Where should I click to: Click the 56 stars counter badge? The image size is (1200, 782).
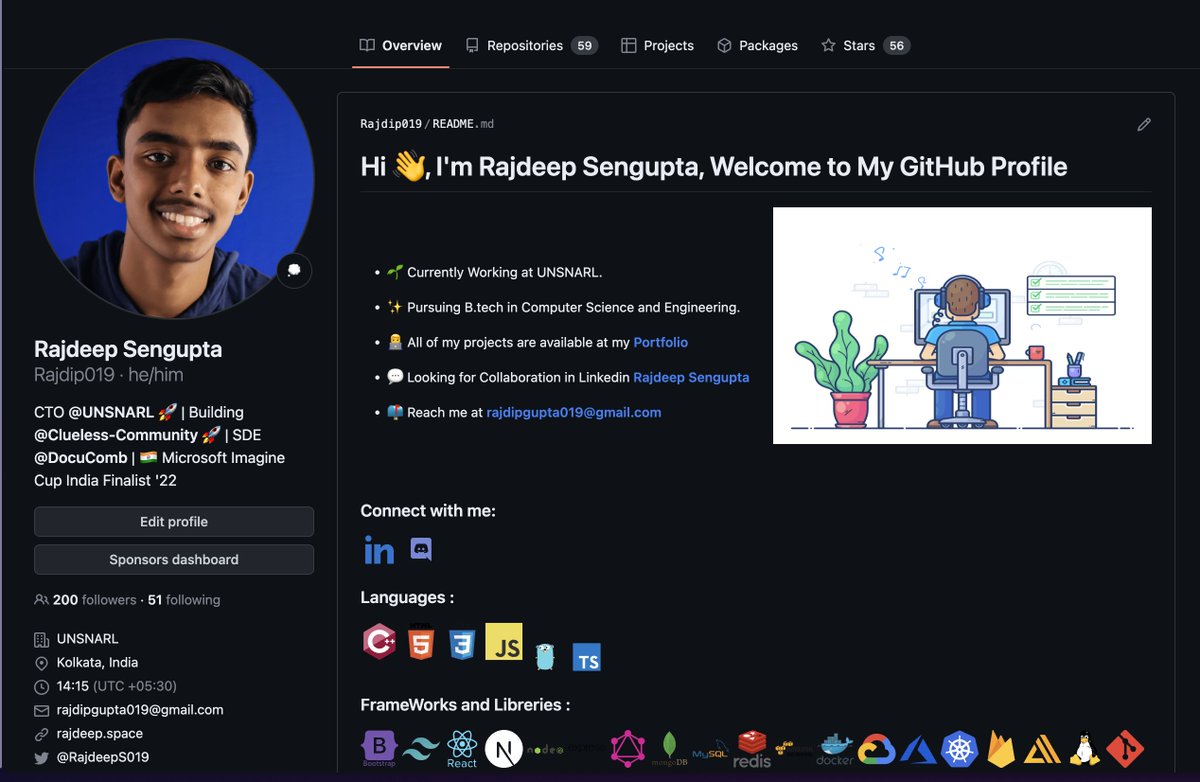(897, 46)
